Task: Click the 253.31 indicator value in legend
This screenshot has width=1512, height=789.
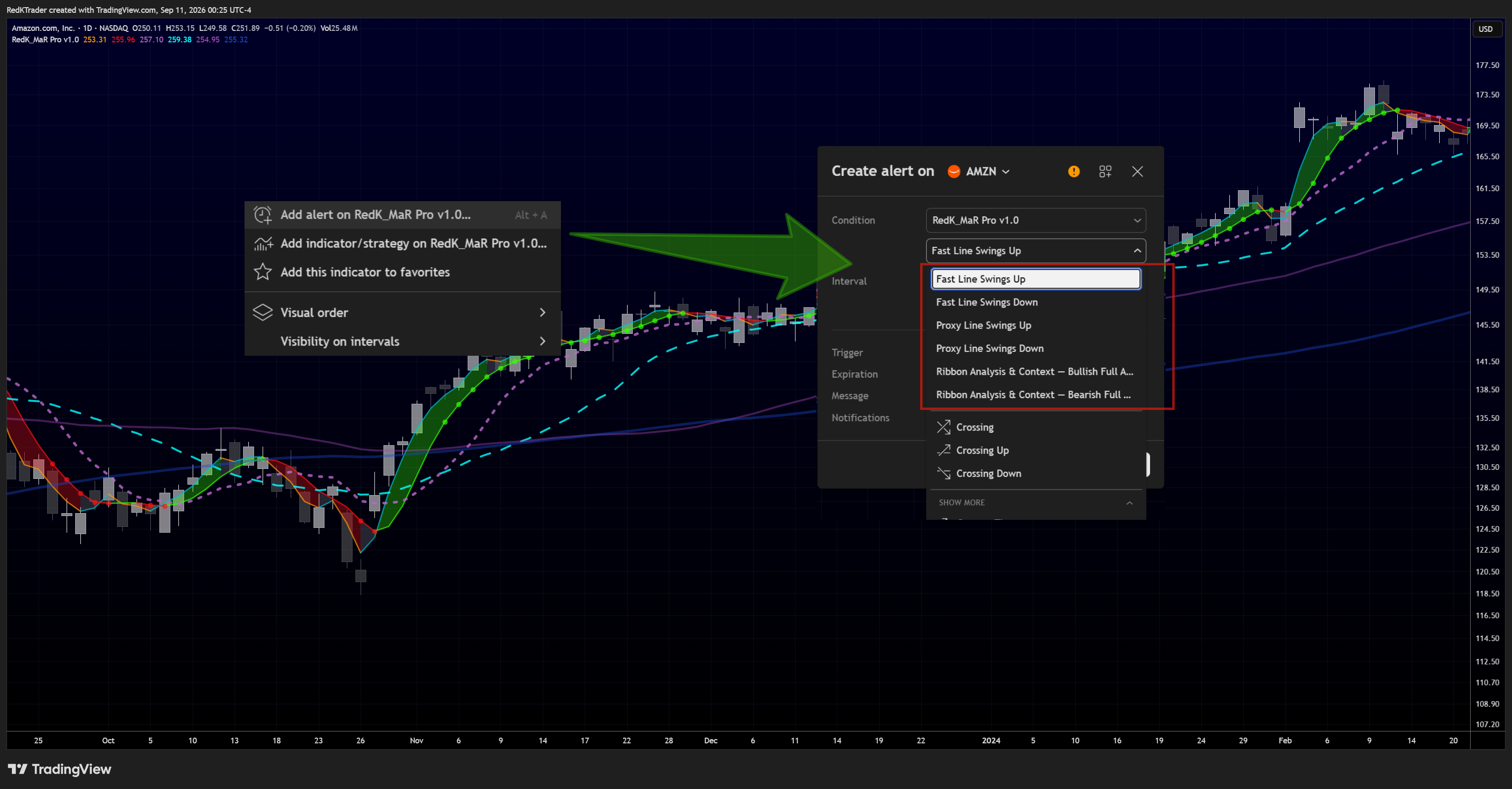Action: click(x=95, y=40)
